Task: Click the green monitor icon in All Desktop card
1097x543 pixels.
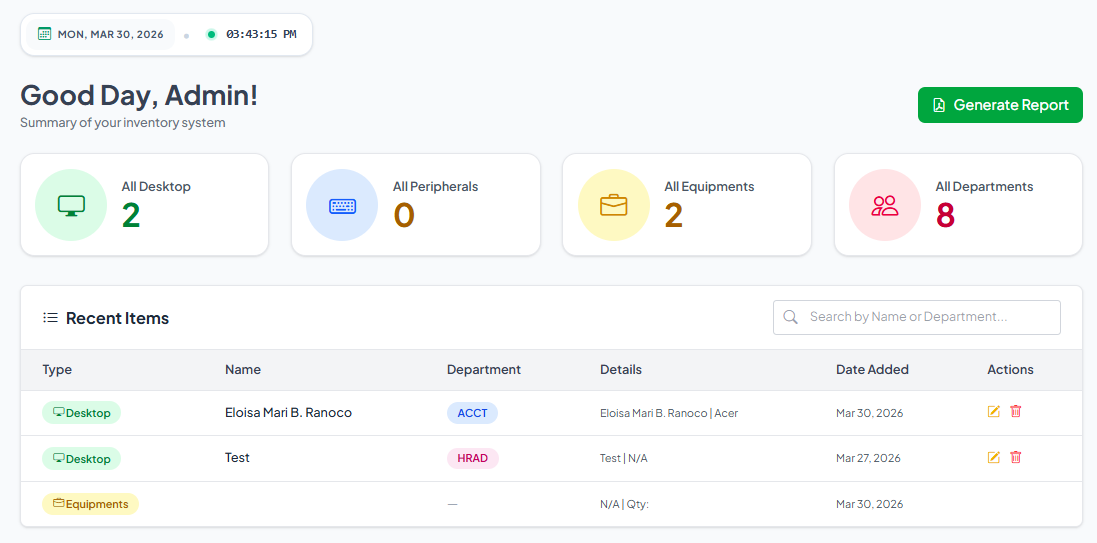Action: (71, 205)
